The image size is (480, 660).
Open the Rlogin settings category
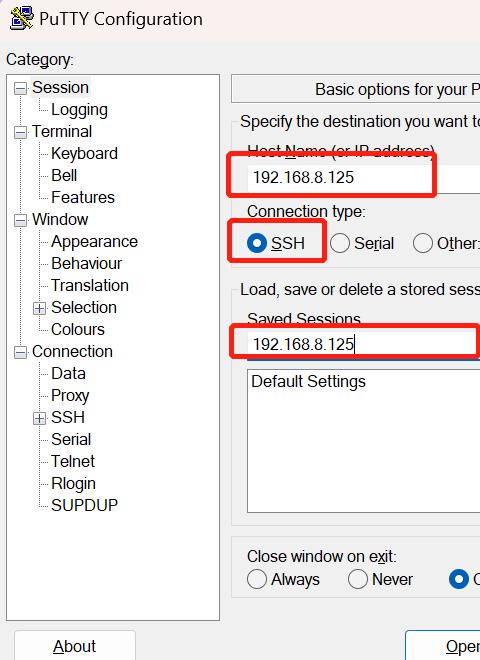pos(73,484)
